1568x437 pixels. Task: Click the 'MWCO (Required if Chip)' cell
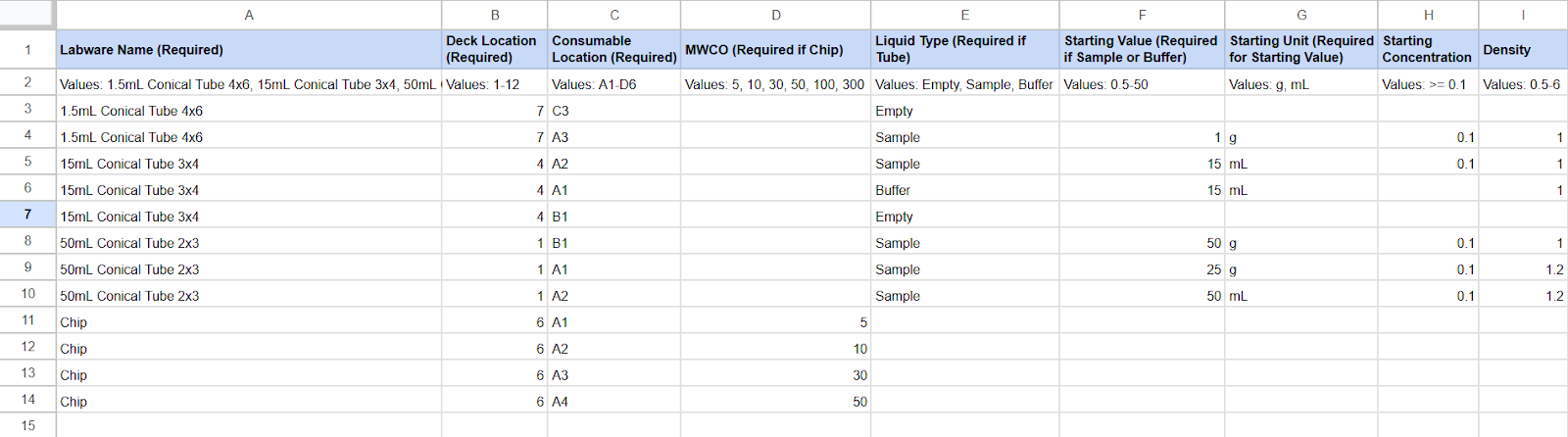pos(775,50)
